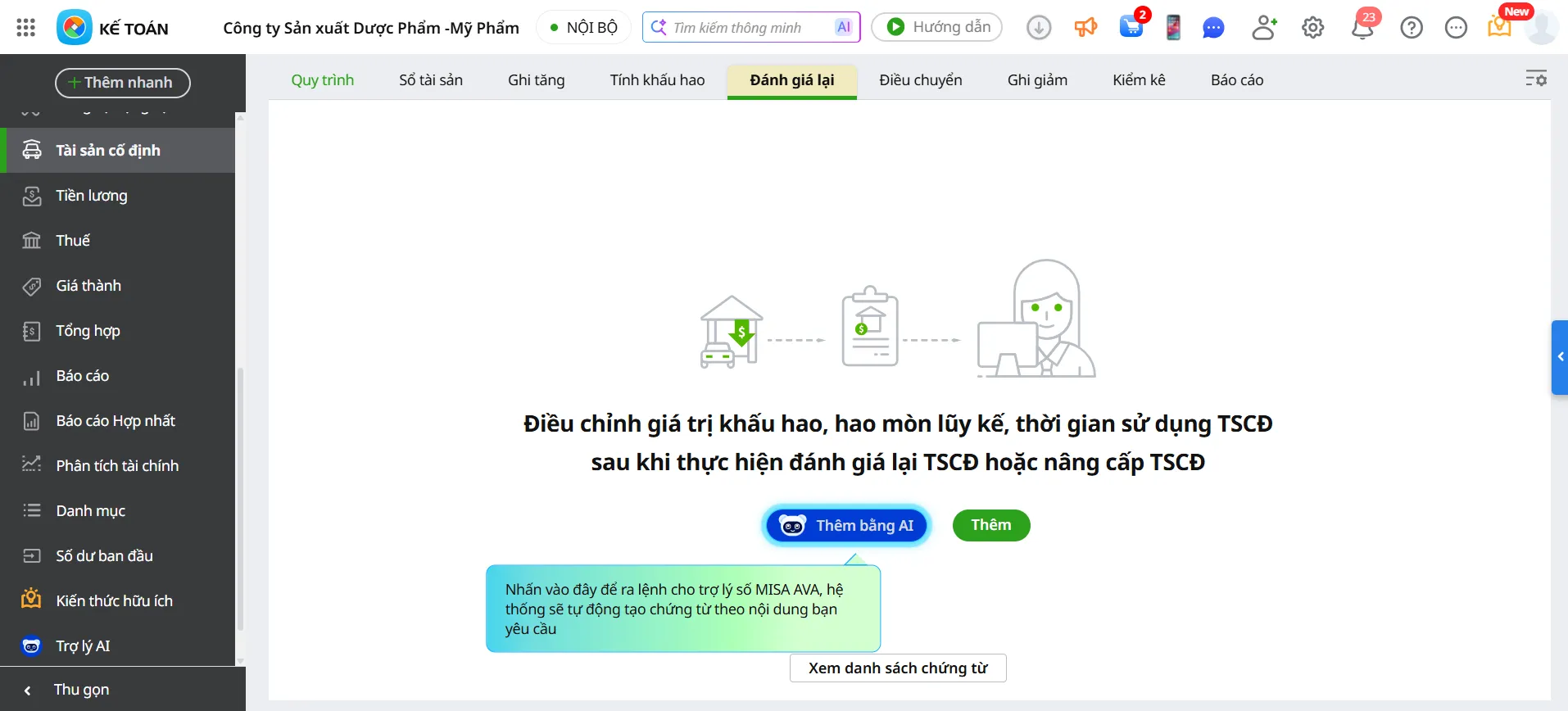Open the chat bubble messenger icon
This screenshot has width=1568, height=711.
click(1213, 28)
